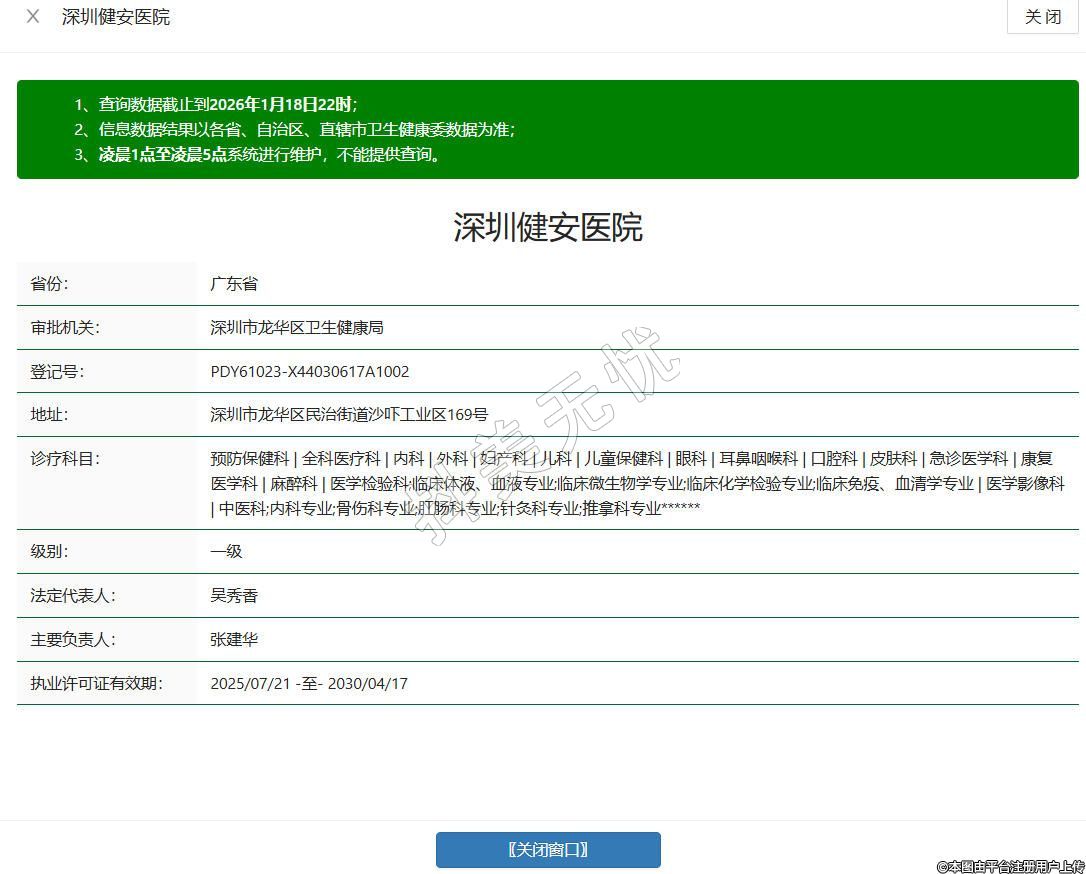Click the query data cutoff date notice
Viewport: 1086px width, 874px height.
pyautogui.click(x=227, y=104)
